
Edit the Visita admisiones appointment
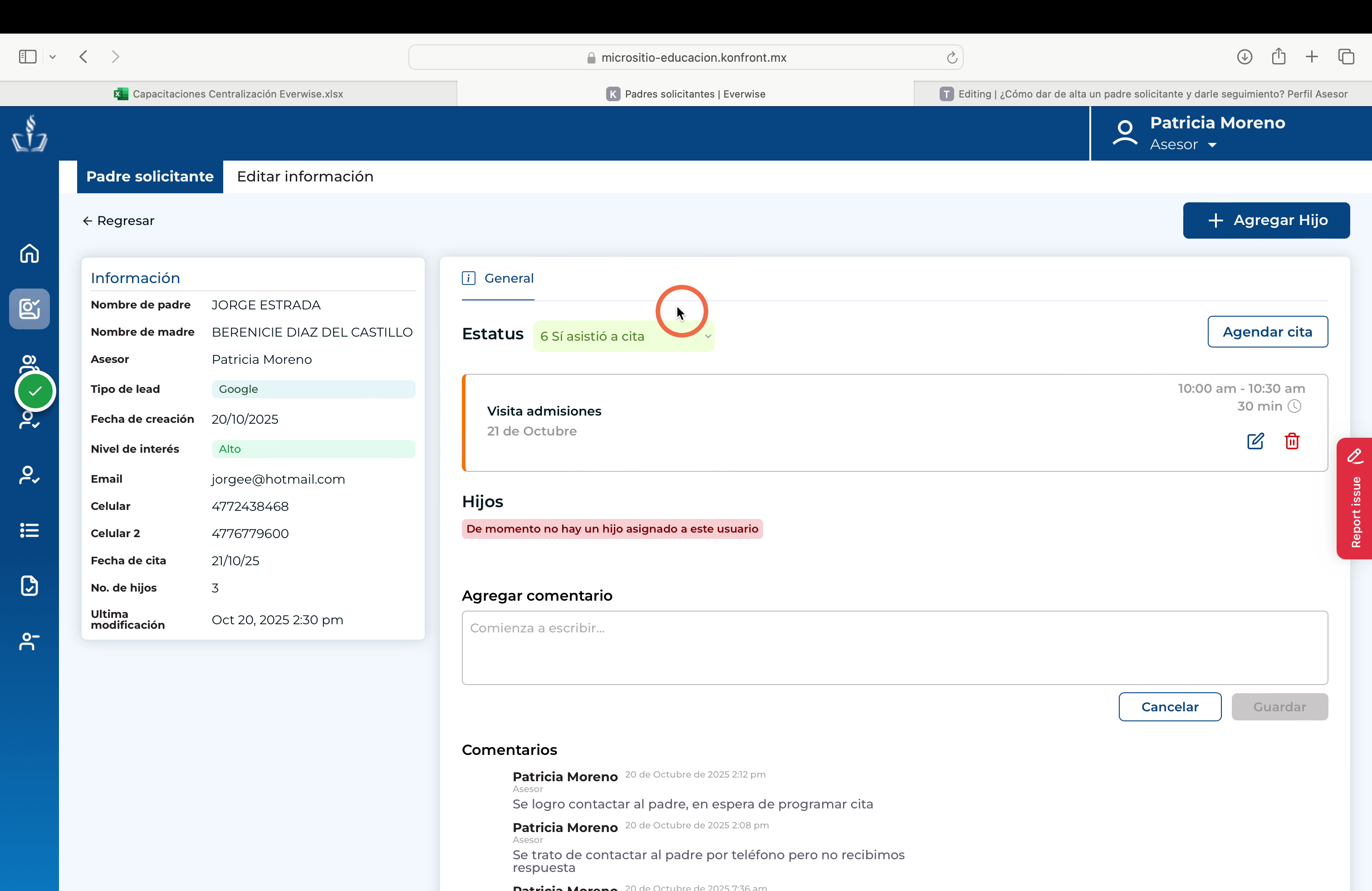click(x=1255, y=441)
